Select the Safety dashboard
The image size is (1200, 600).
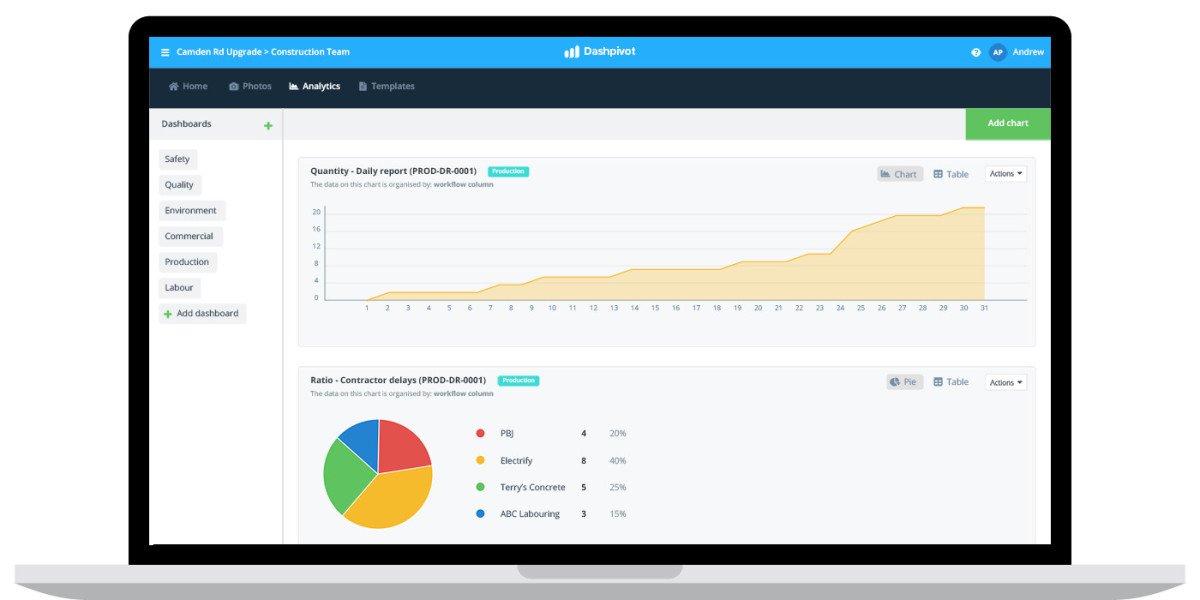pyautogui.click(x=178, y=159)
